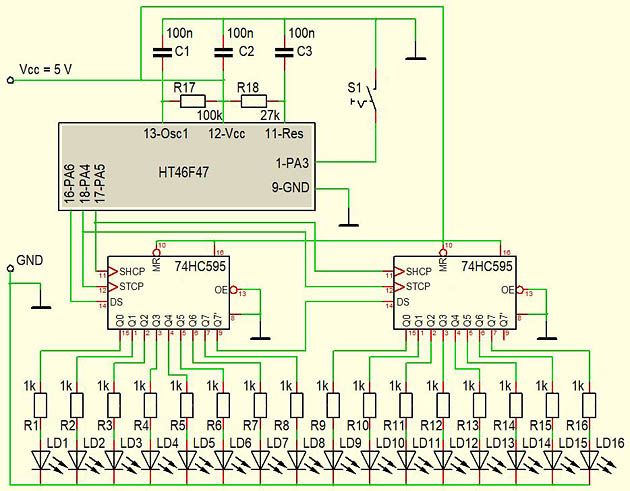The image size is (630, 491).
Task: Select capacitor C2 symbol
Action: click(223, 53)
